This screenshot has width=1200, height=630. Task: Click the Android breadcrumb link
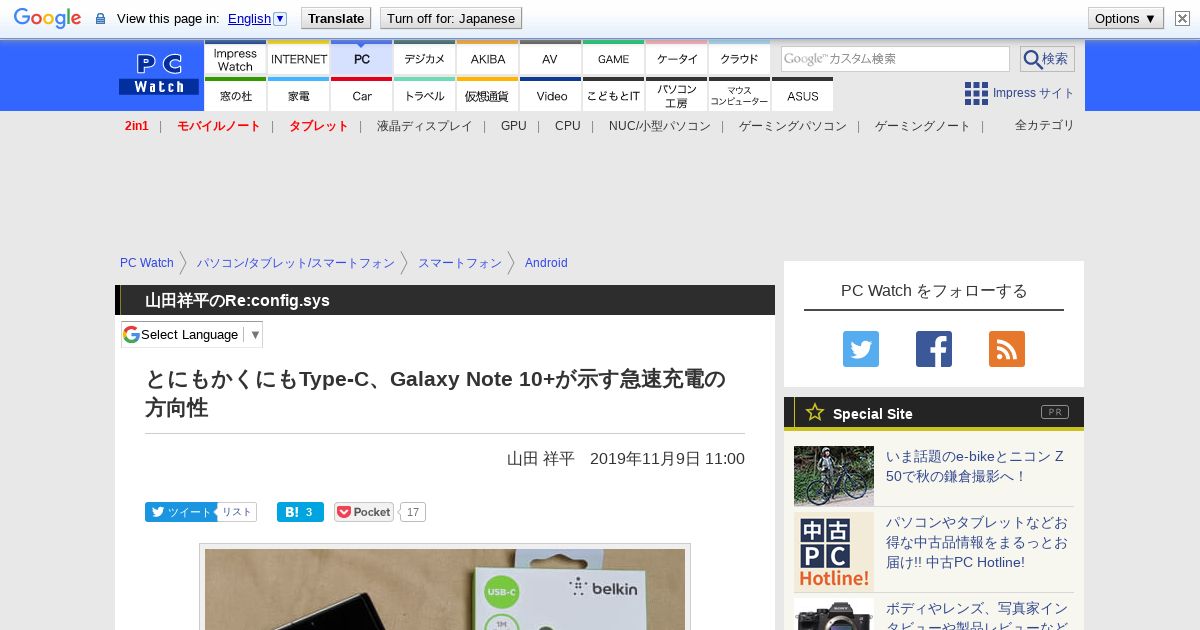546,263
